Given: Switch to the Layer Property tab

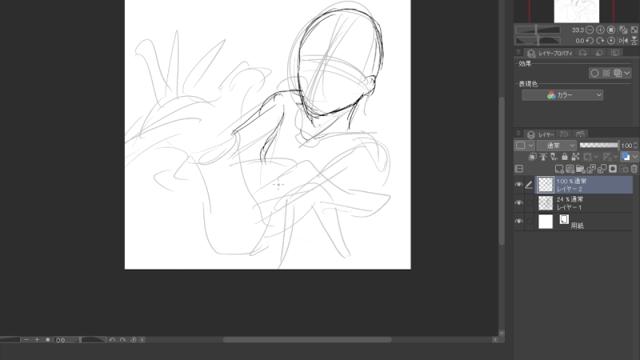Looking at the screenshot, I should (x=550, y=53).
